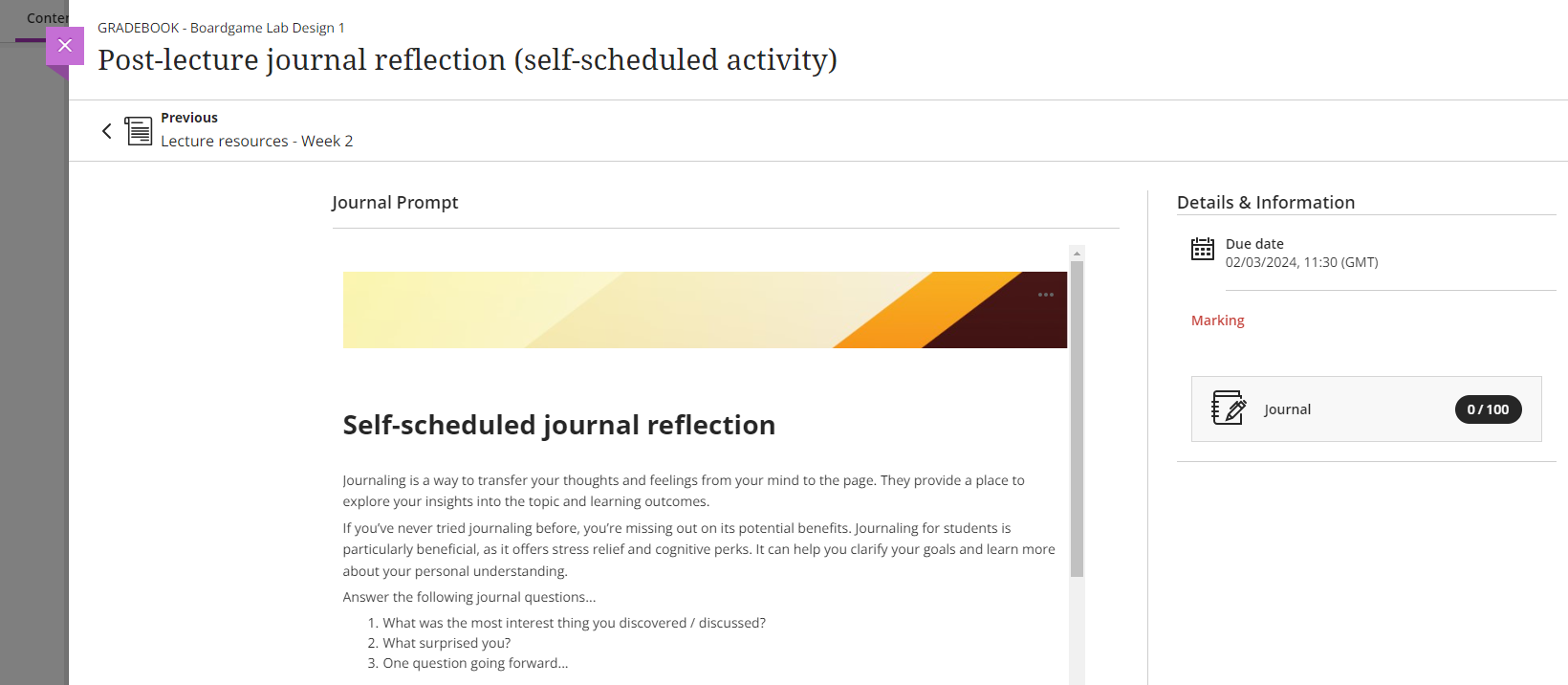Open the Marking section

[1217, 320]
